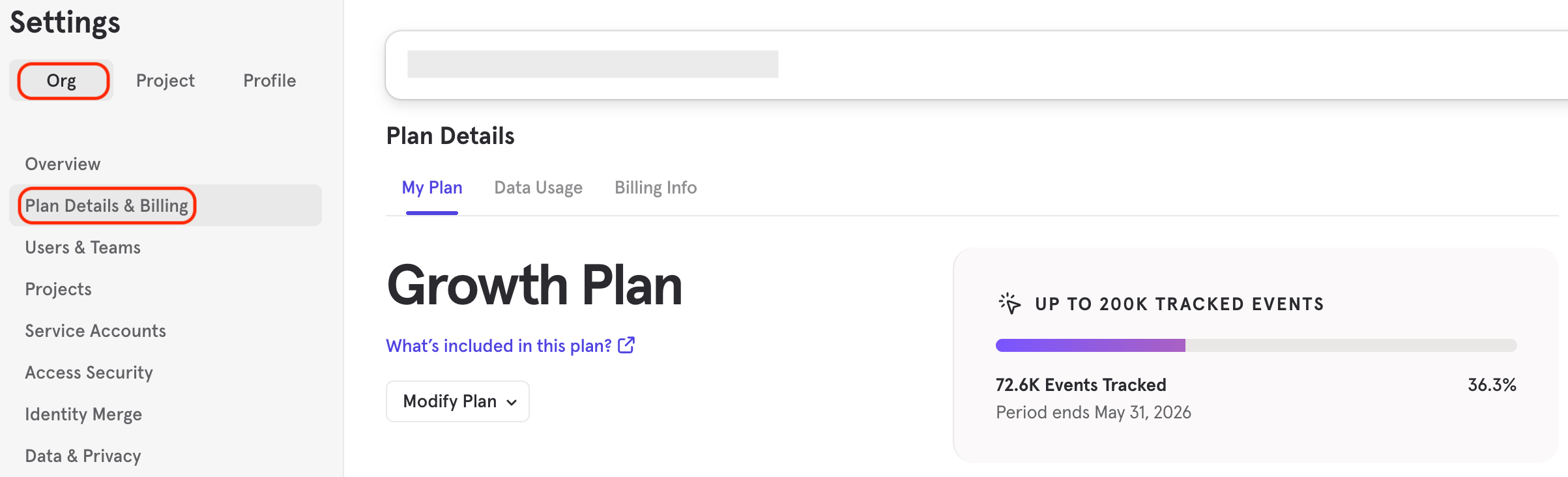
Task: Switch to the Profile settings tab
Action: pyautogui.click(x=270, y=80)
